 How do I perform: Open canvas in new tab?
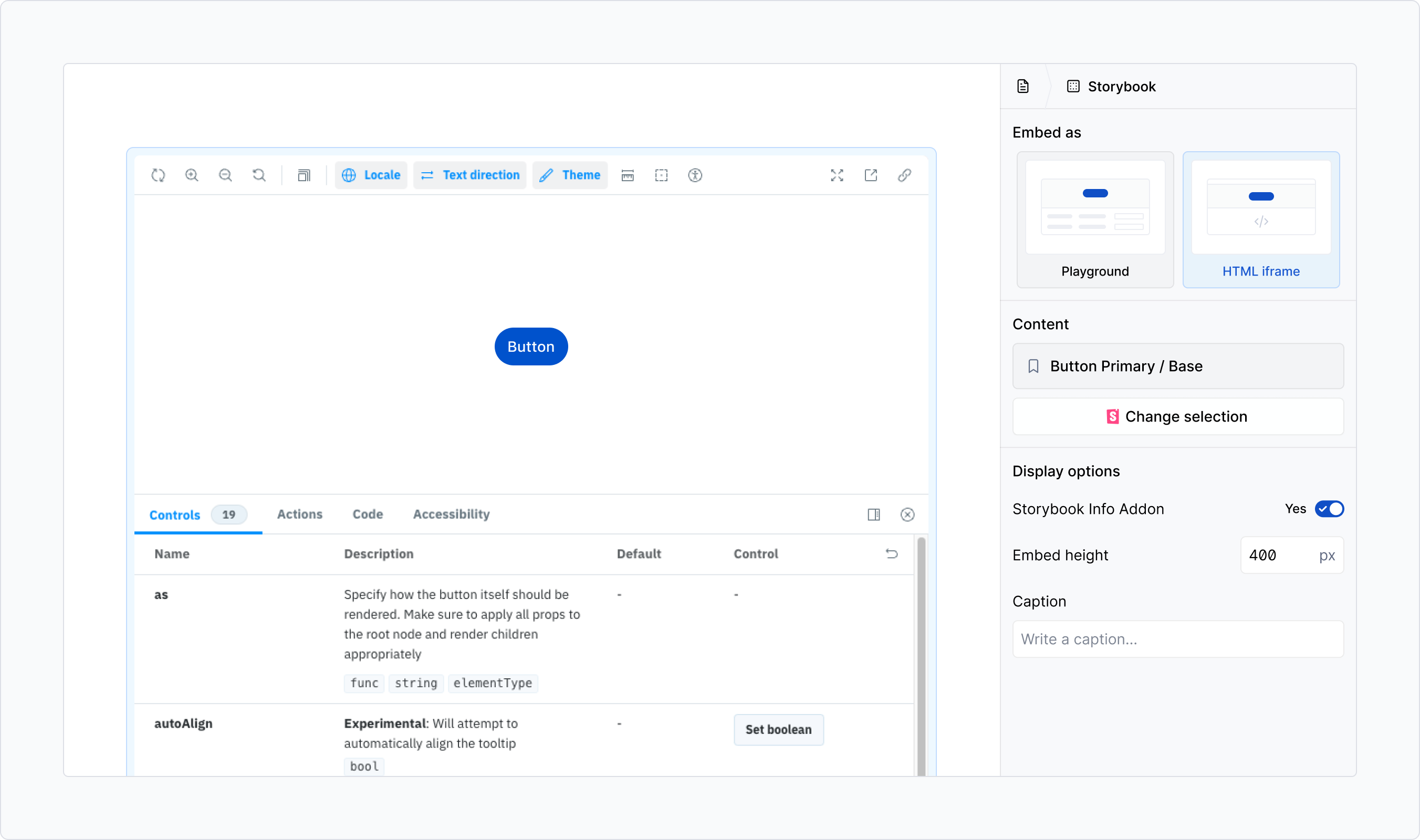point(871,175)
